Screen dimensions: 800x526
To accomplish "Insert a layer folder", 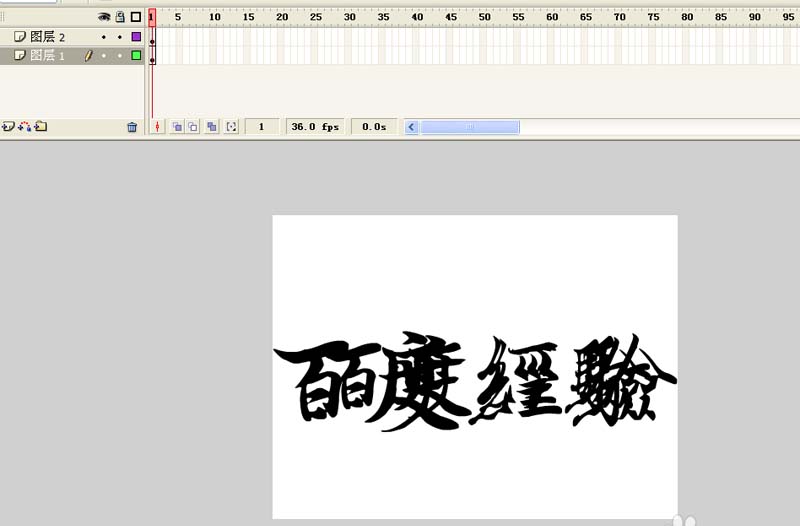I will (x=41, y=126).
